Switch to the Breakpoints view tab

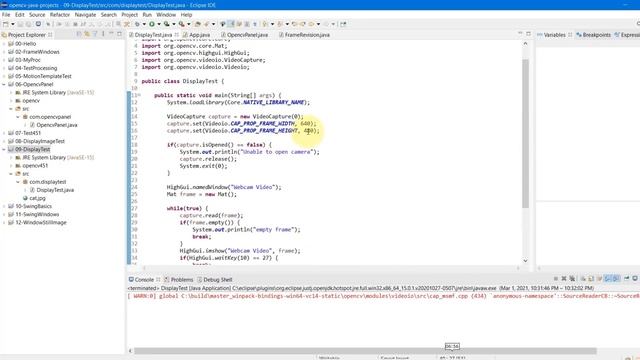pos(594,35)
